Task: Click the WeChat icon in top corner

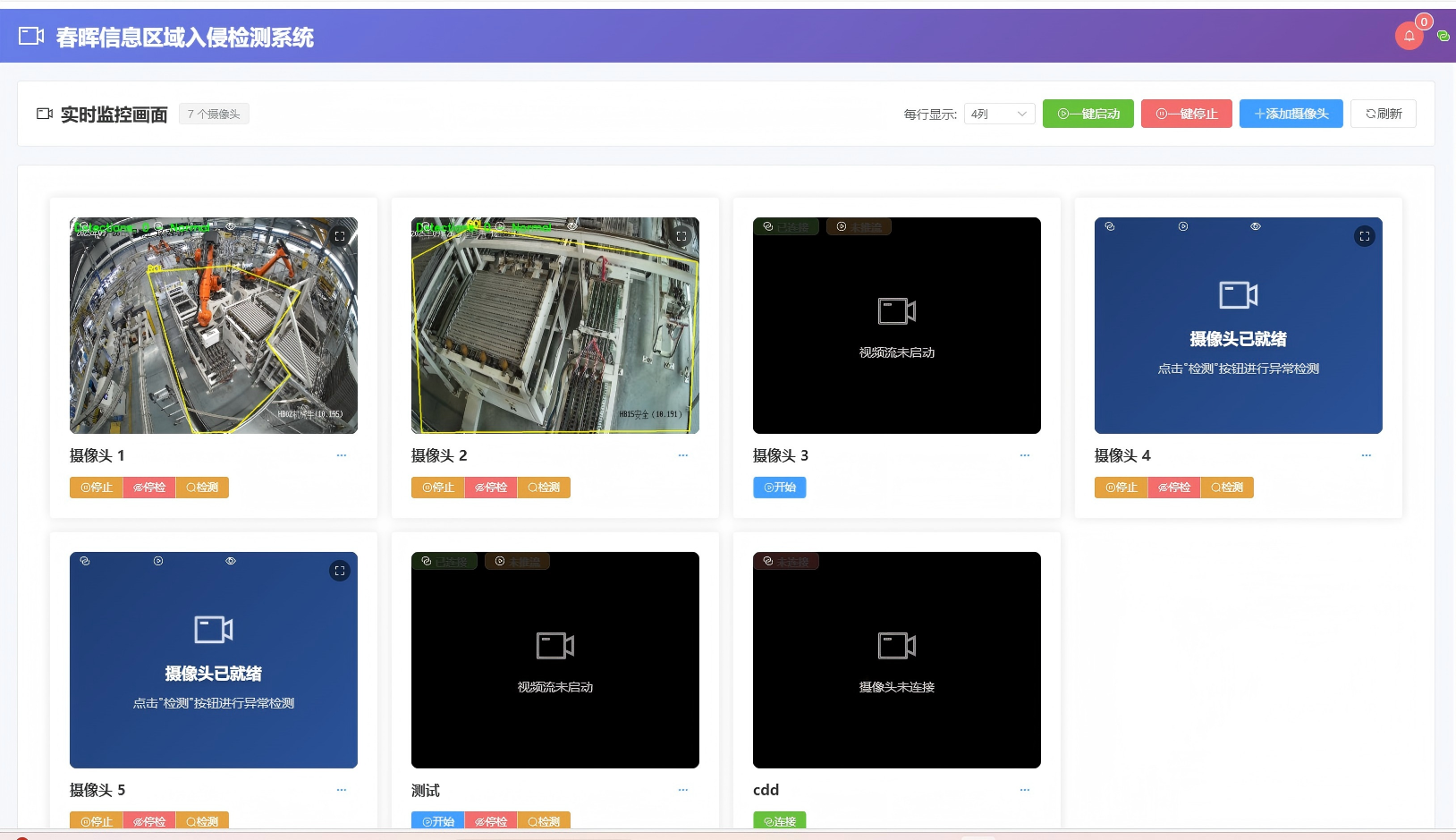Action: coord(1443,36)
